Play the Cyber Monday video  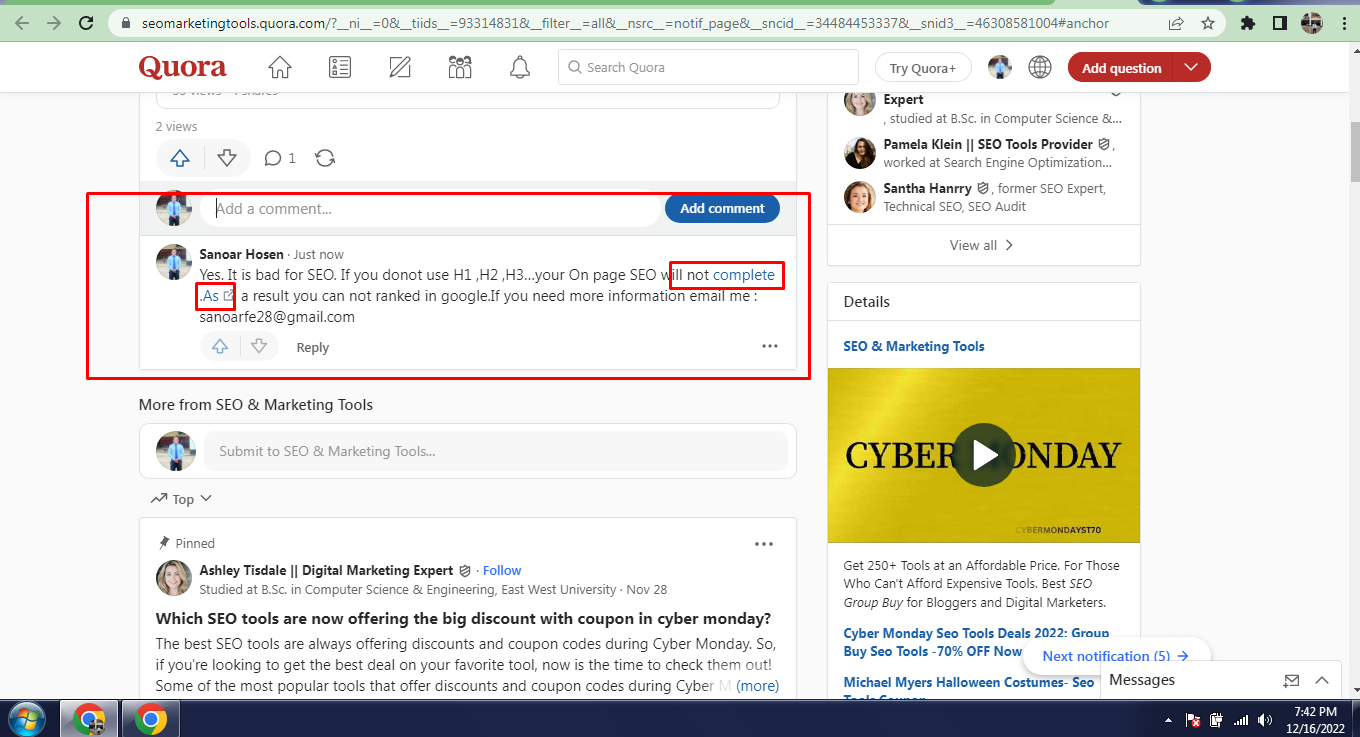coord(983,454)
